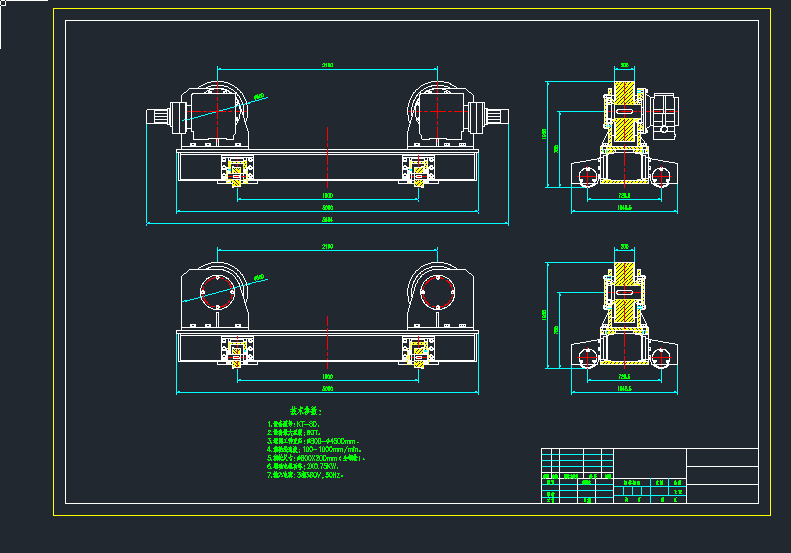Click the 1946.5 dimension under the lower-right view
This screenshot has height=553, width=791.
tap(625, 387)
